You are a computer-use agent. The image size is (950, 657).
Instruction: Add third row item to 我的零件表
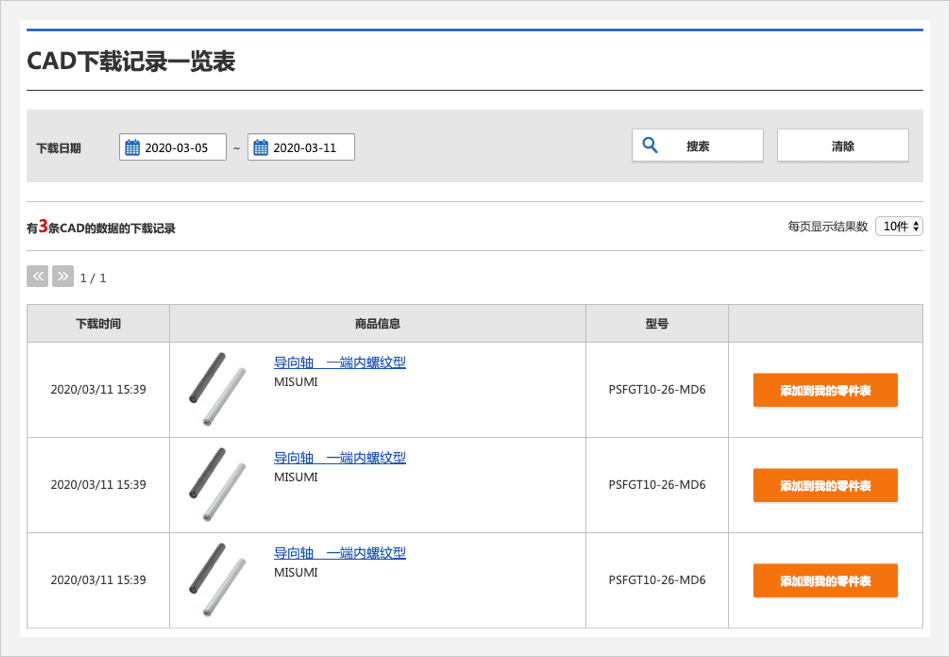(825, 581)
